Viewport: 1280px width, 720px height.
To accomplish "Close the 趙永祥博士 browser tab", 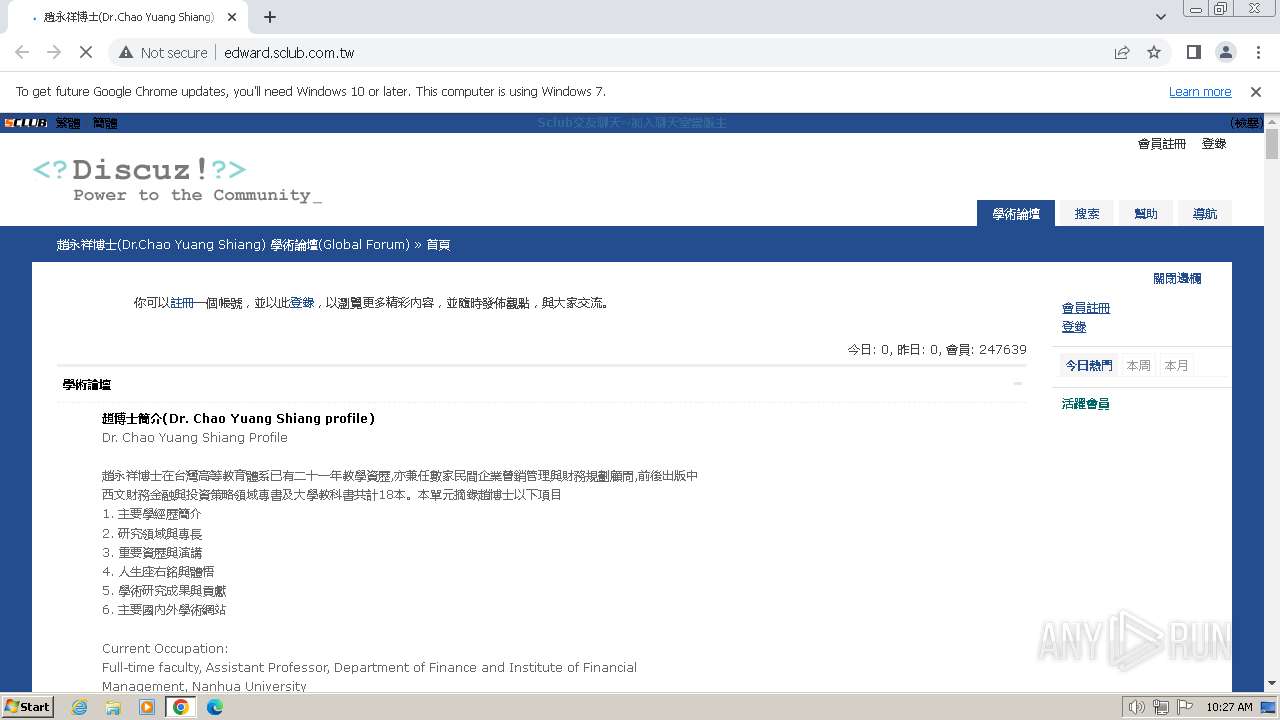I will (x=233, y=17).
